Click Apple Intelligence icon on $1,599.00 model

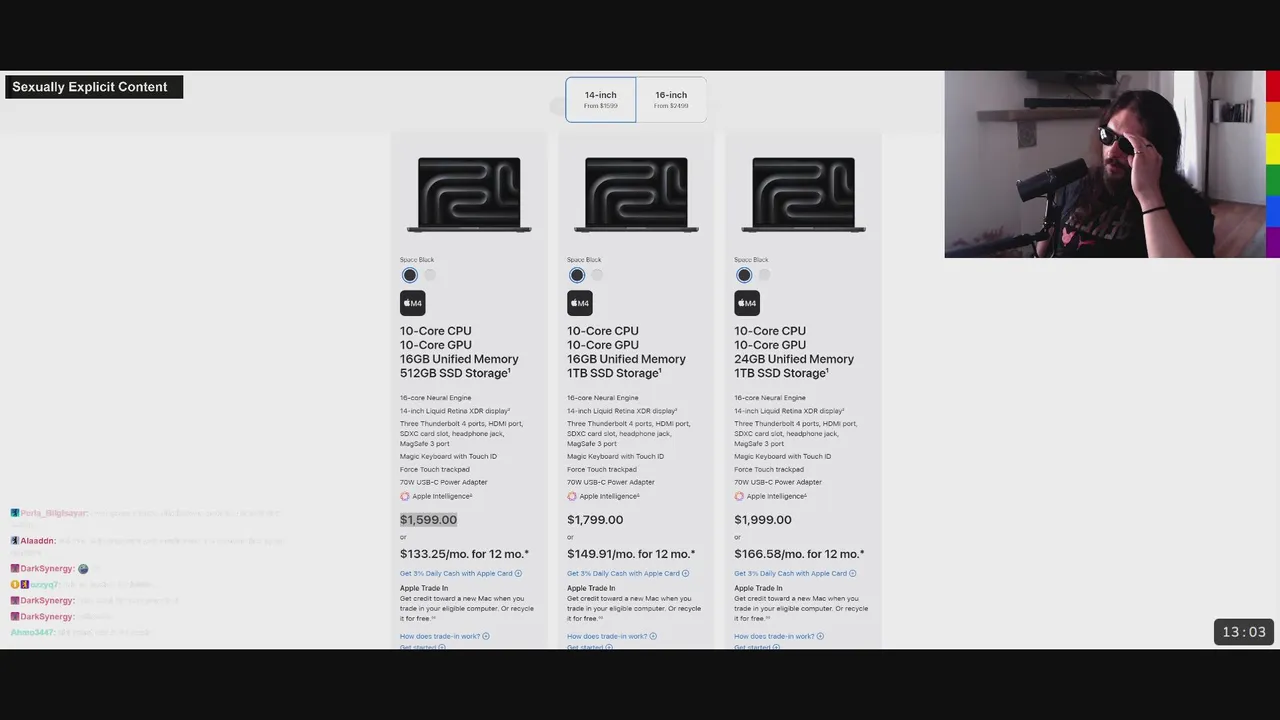tap(405, 496)
